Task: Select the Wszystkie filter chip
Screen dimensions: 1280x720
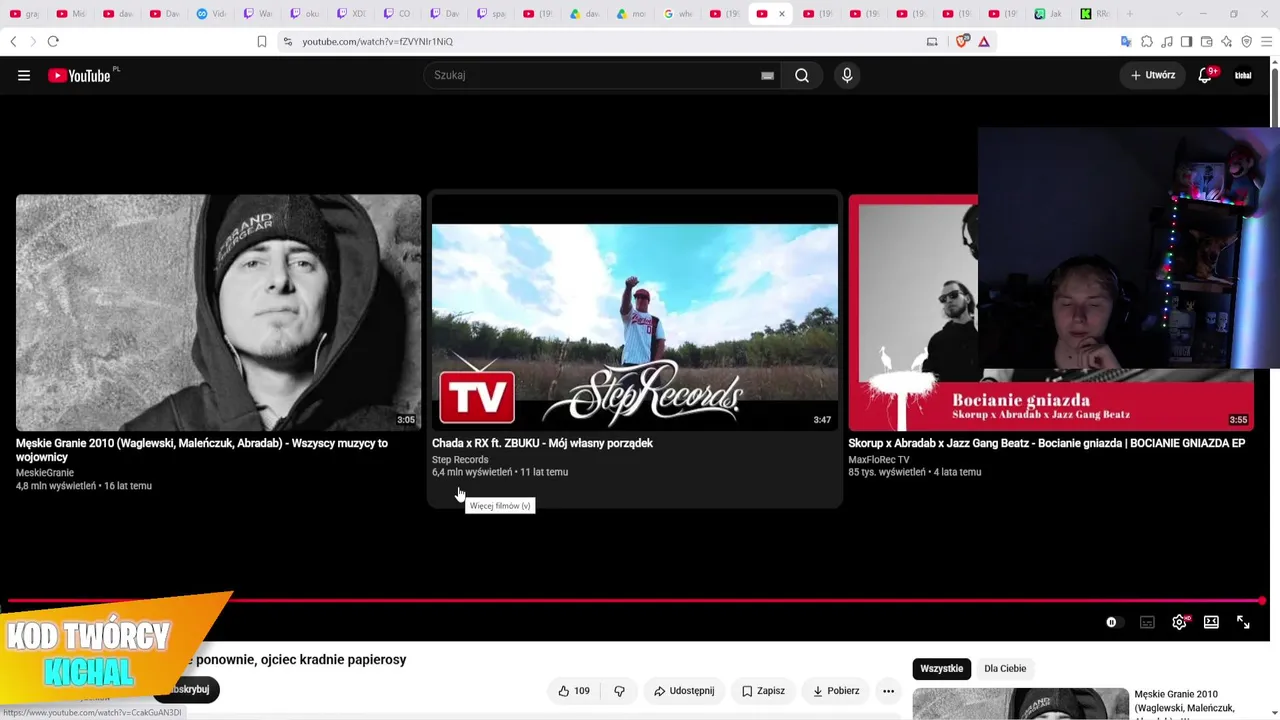Action: (x=942, y=668)
